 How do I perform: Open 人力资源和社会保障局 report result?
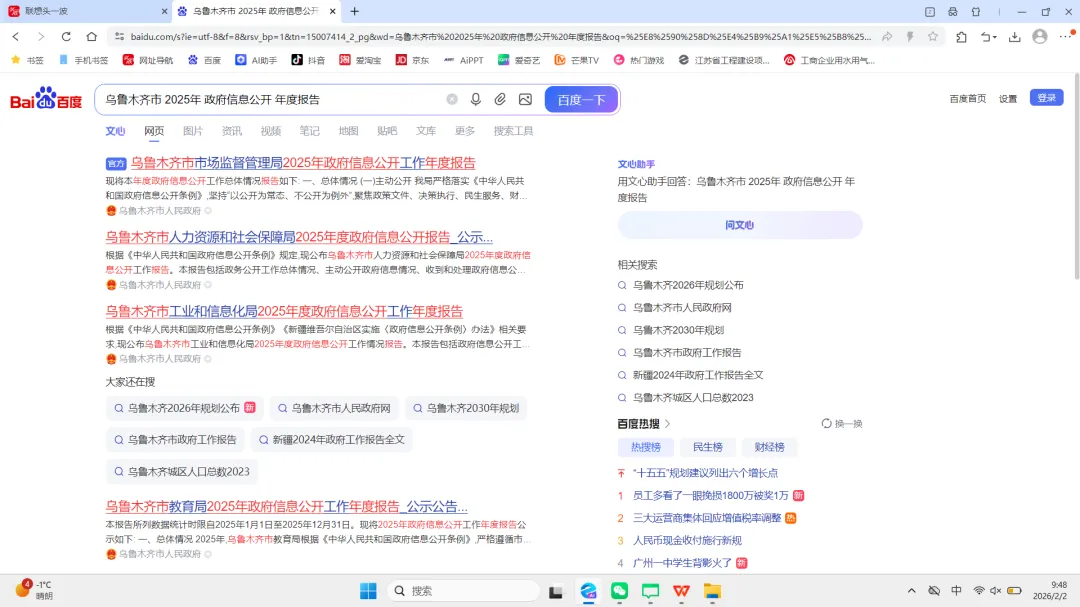(299, 237)
